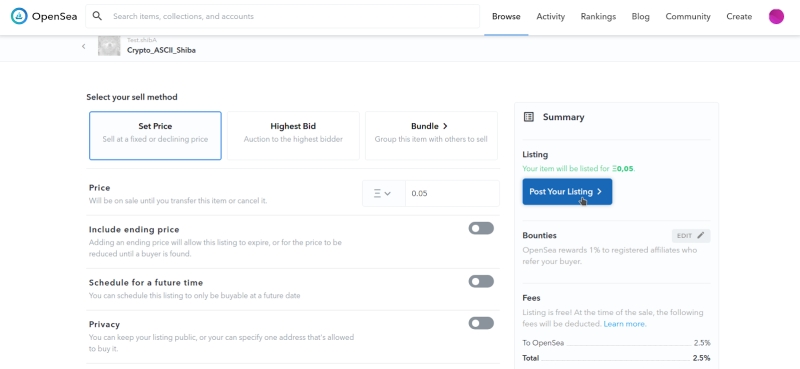Open the purple profile avatar
Image resolution: width=800 pixels, height=369 pixels.
point(776,16)
